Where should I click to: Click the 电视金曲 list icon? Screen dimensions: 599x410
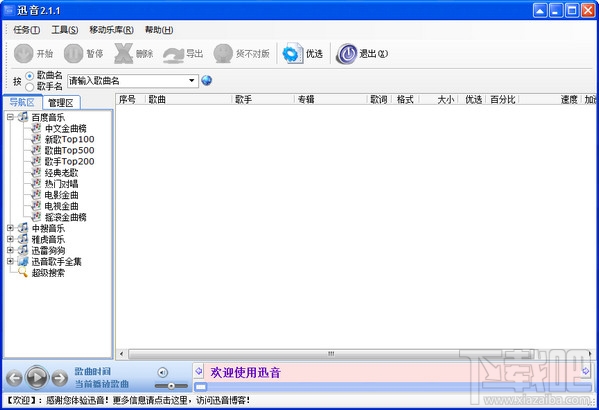click(36, 206)
